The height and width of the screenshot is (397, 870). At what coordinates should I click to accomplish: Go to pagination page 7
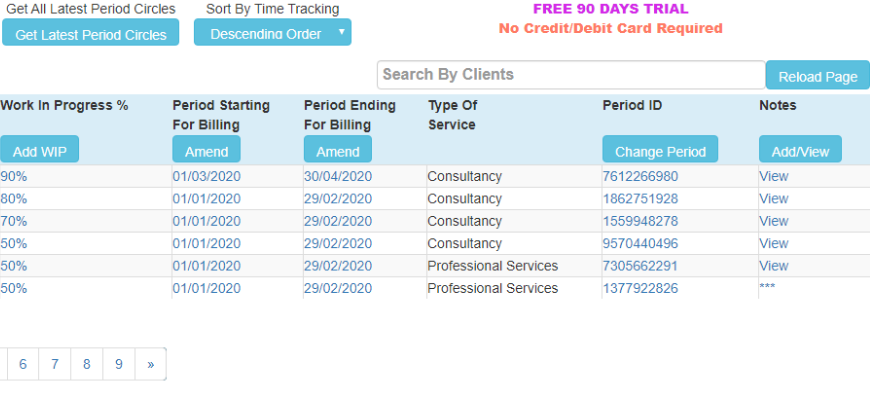tap(54, 364)
